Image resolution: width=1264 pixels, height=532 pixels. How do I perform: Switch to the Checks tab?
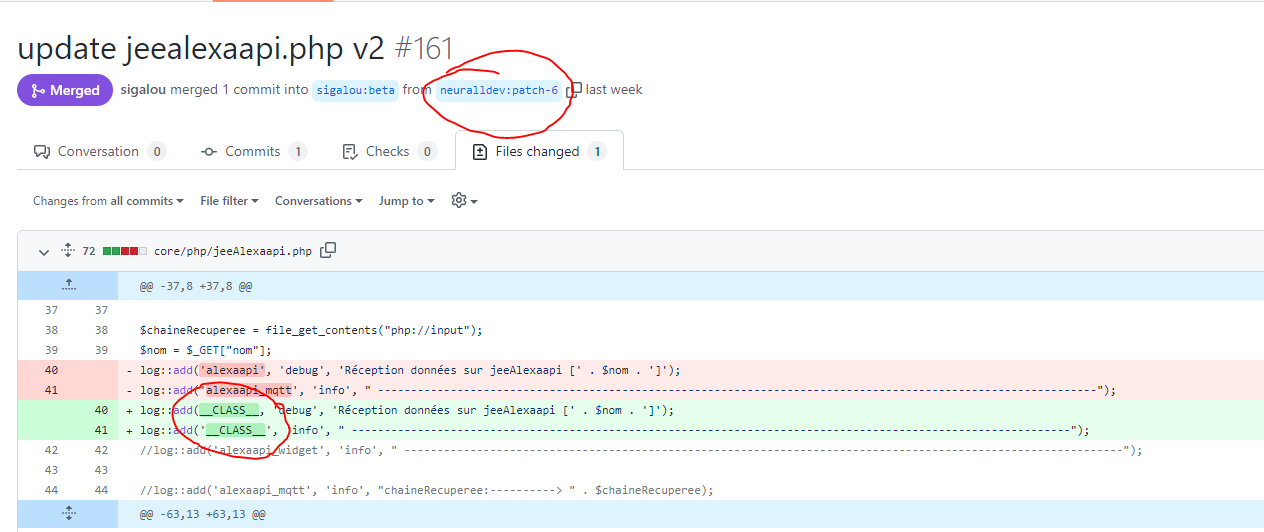pos(389,152)
